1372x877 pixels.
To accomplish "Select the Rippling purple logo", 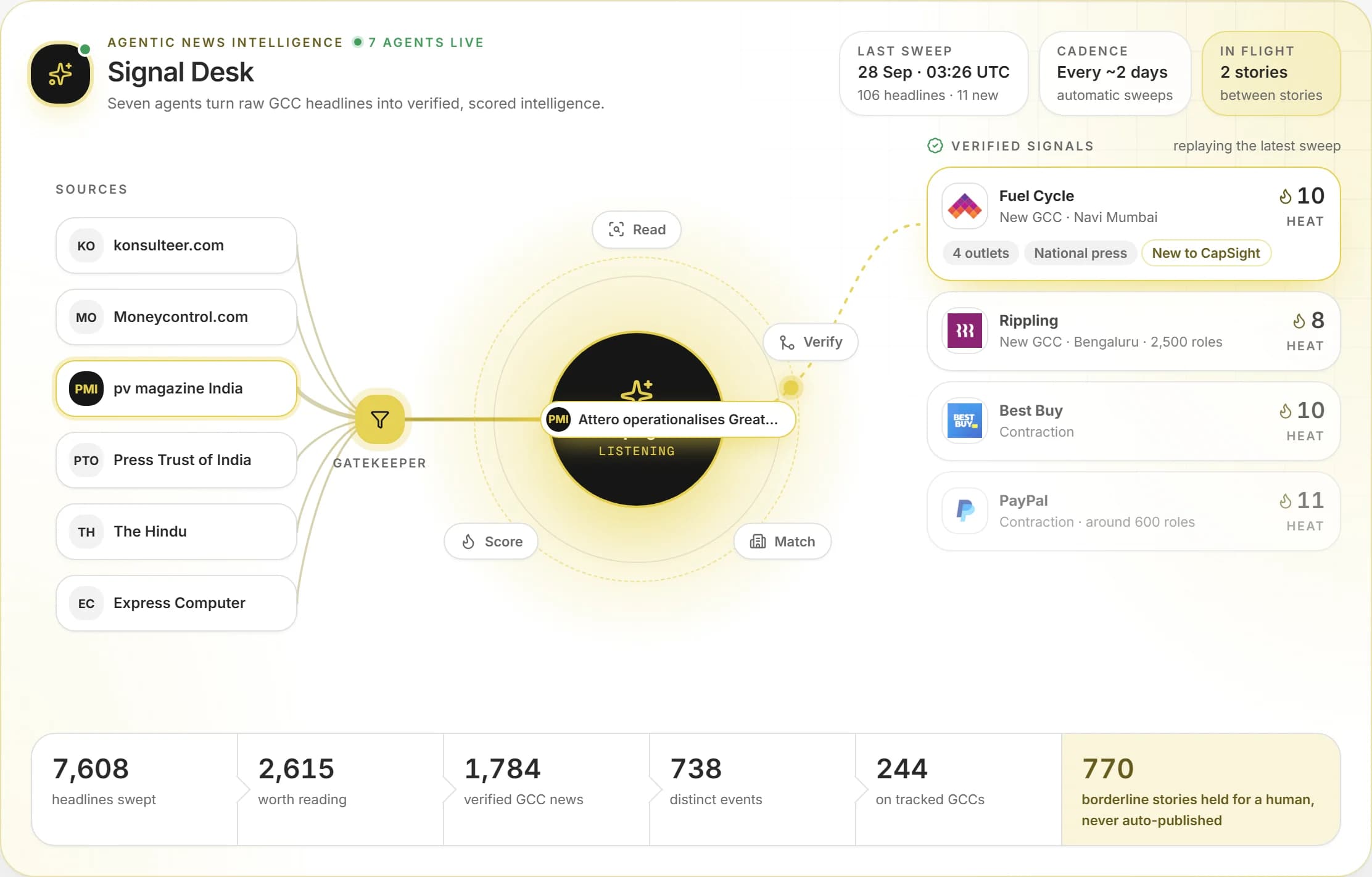I will point(965,331).
